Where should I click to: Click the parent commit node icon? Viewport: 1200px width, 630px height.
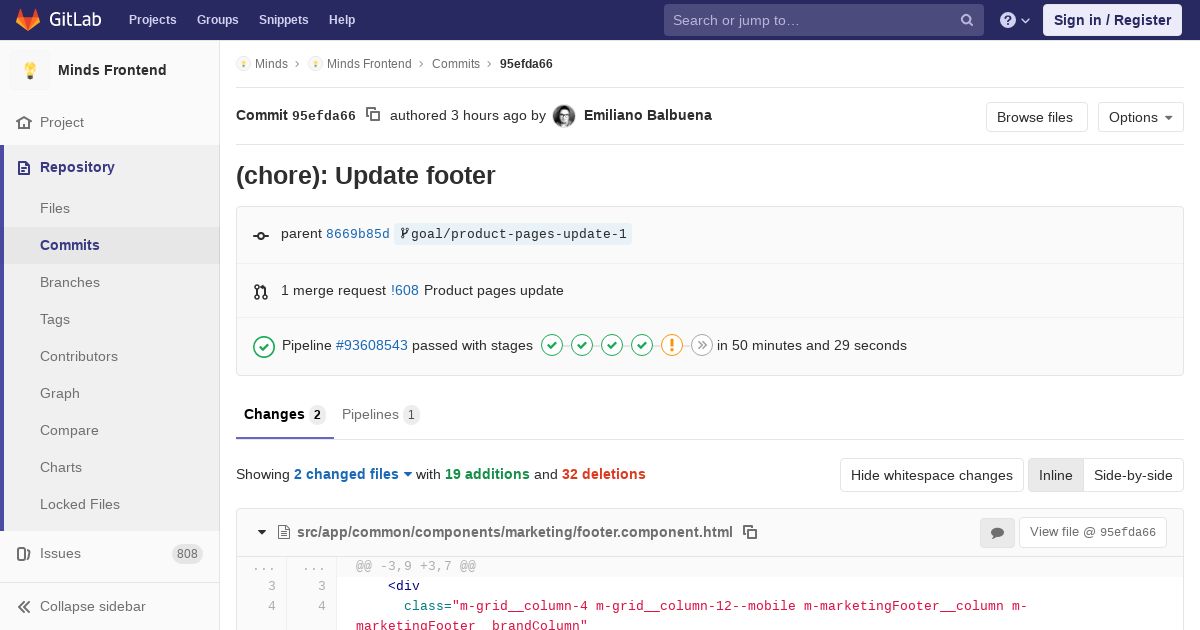click(x=261, y=235)
